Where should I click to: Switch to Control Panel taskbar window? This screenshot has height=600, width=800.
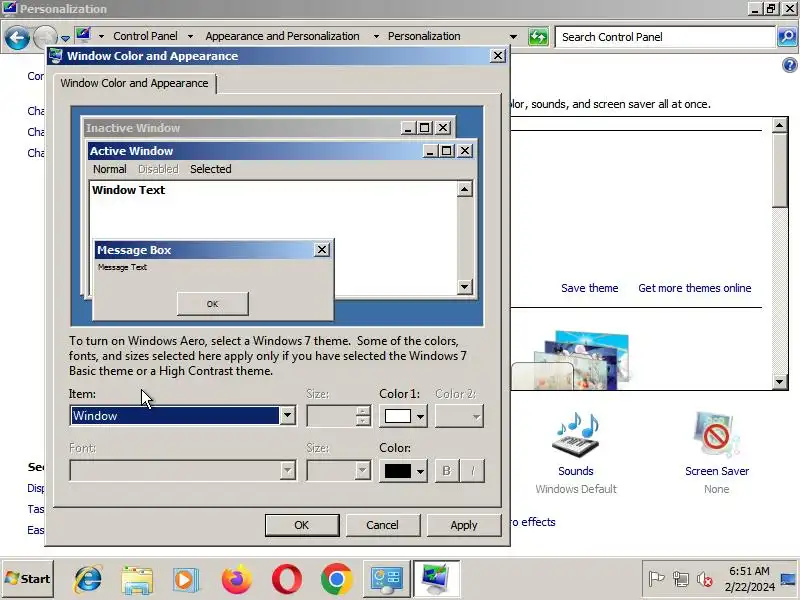[x=386, y=579]
